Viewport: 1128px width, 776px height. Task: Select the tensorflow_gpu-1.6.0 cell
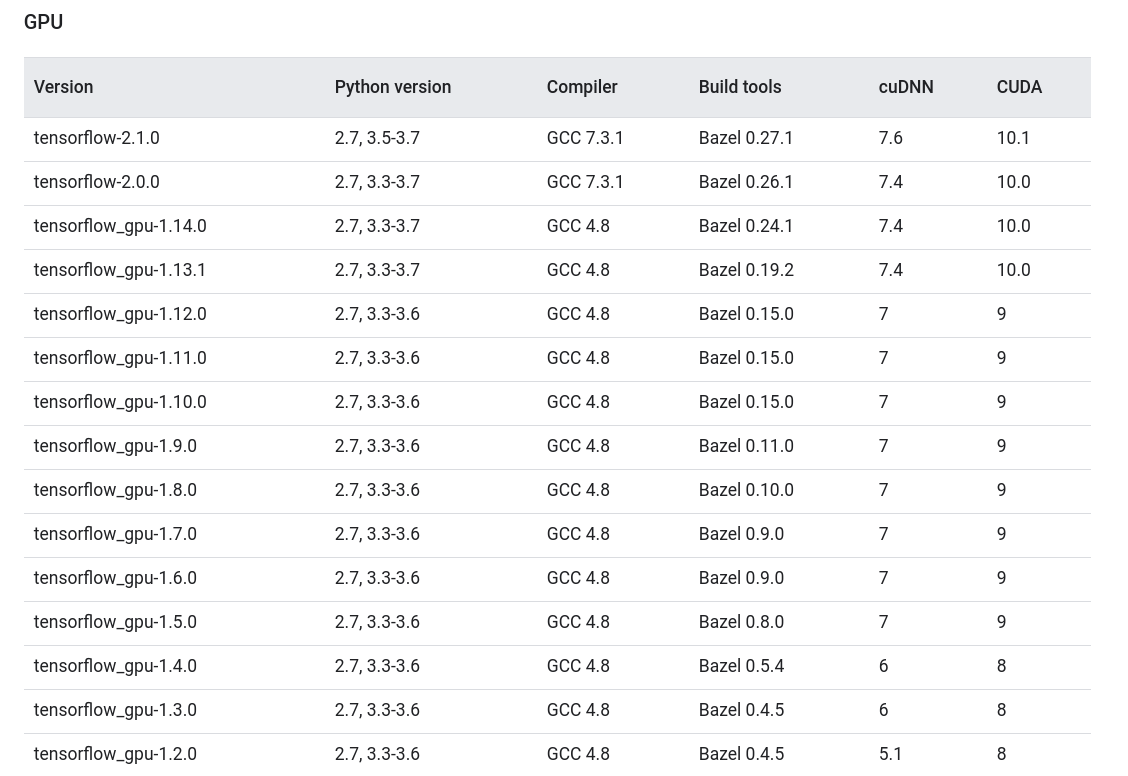click(115, 578)
